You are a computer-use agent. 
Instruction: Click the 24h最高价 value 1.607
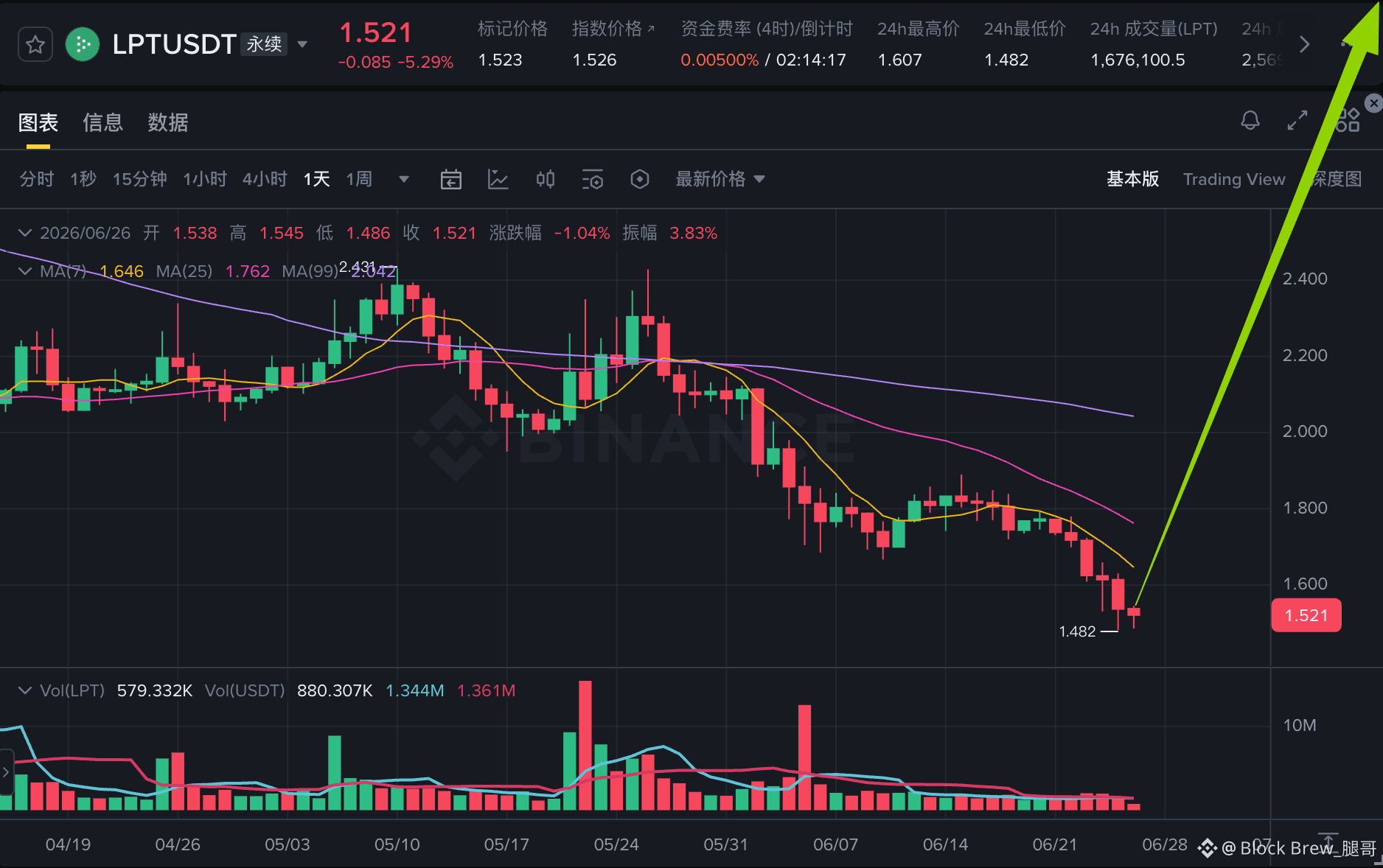coord(899,60)
